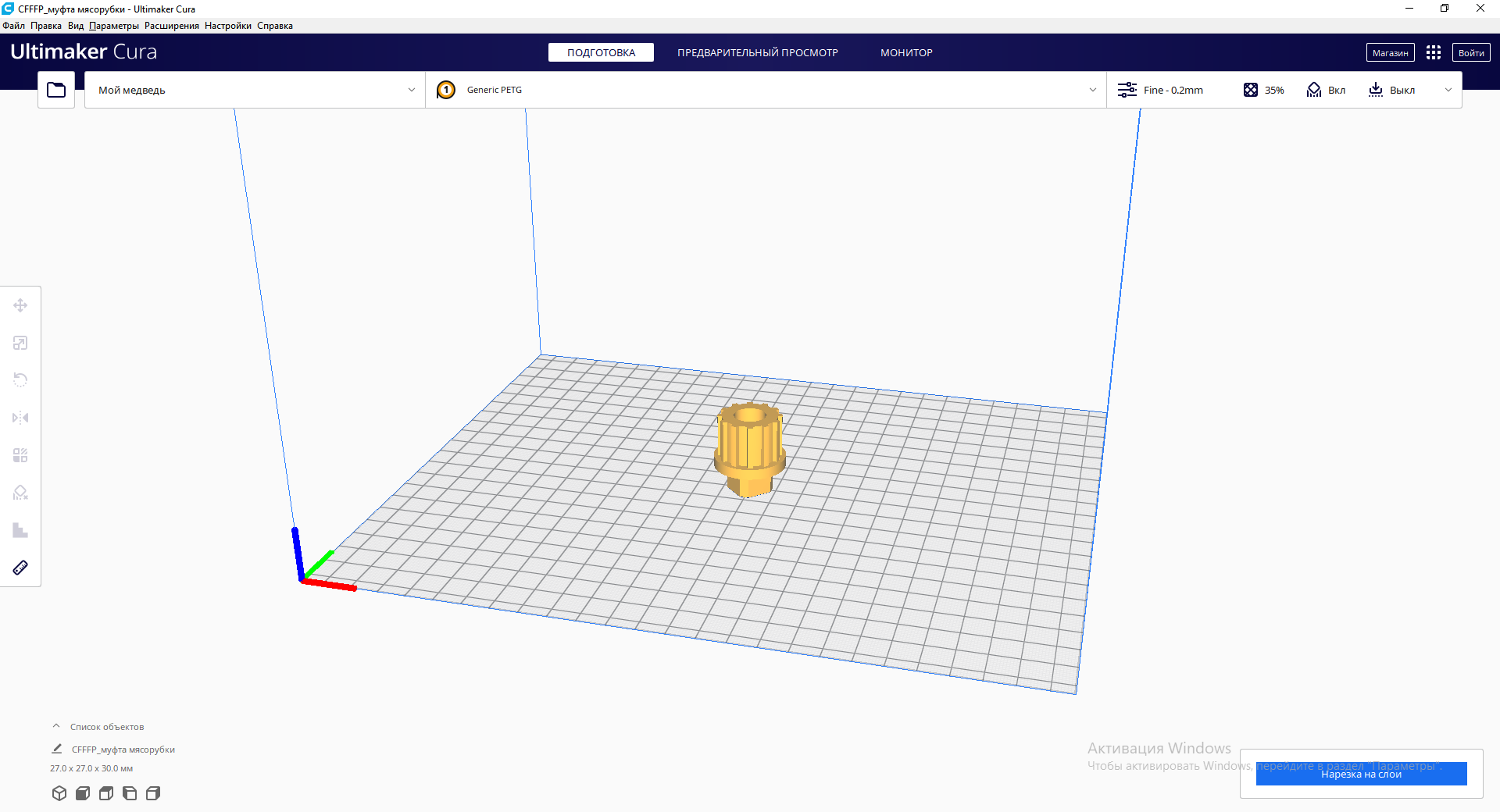Minimize the Ultimaker Cura window
Screen dimensions: 1500x812
(1409, 9)
